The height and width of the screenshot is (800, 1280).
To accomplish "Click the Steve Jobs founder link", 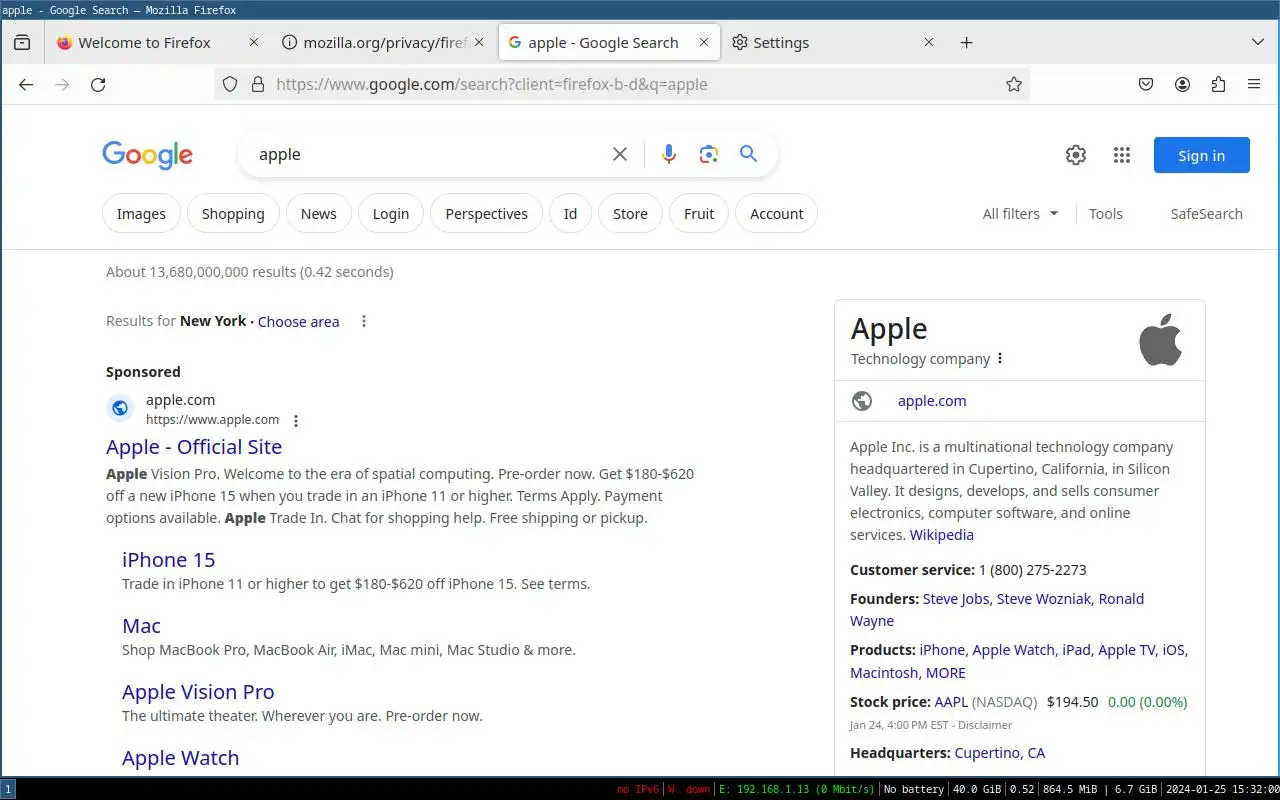I will coord(956,599).
